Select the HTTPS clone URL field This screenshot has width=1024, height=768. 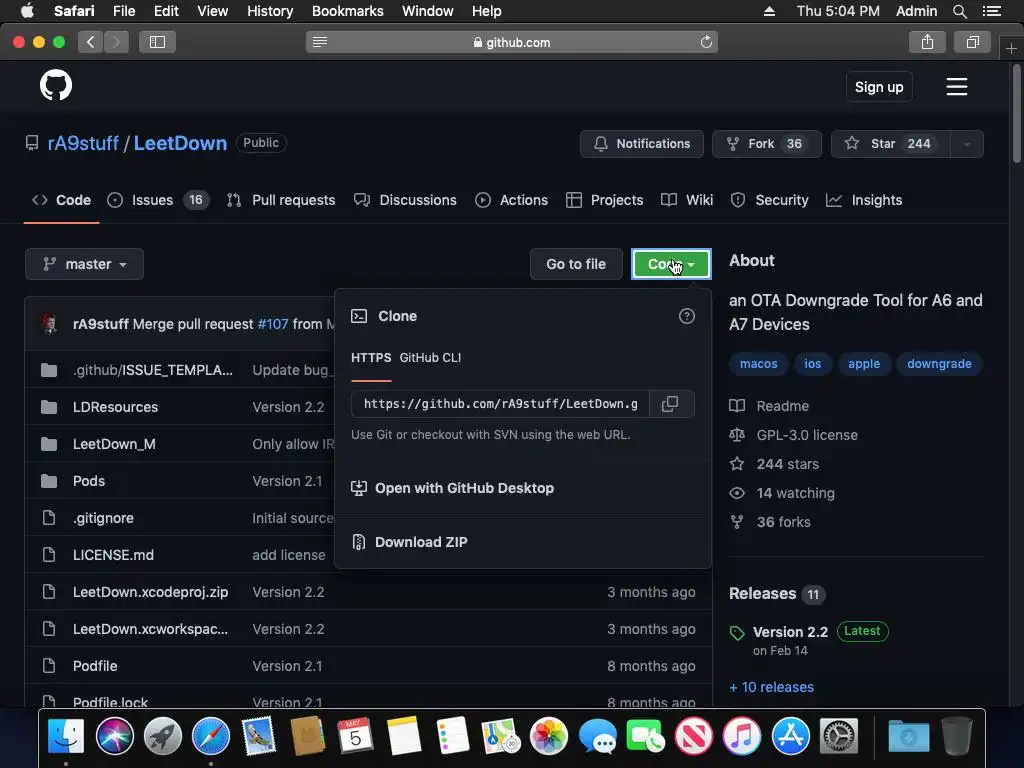click(501, 404)
